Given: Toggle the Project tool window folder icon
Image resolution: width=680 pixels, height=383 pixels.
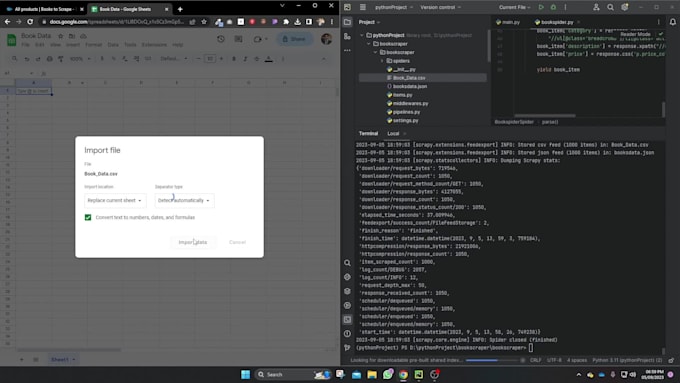Looking at the screenshot, I should click(347, 22).
